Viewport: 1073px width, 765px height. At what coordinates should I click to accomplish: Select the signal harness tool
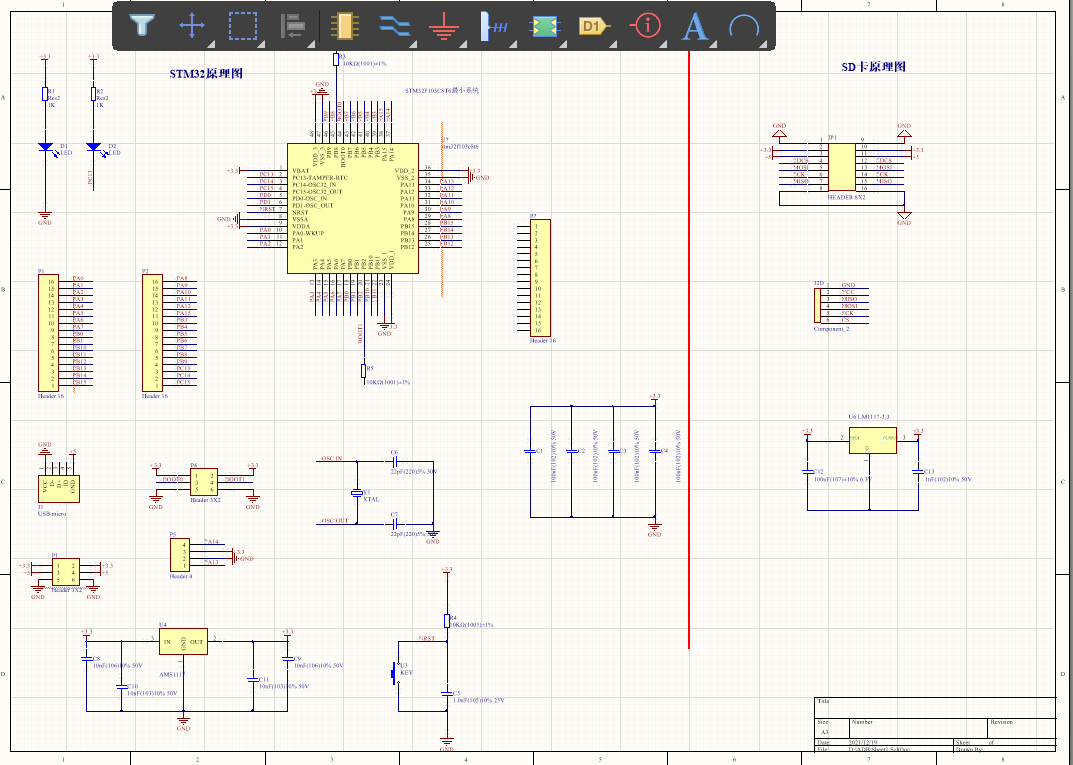[x=494, y=27]
